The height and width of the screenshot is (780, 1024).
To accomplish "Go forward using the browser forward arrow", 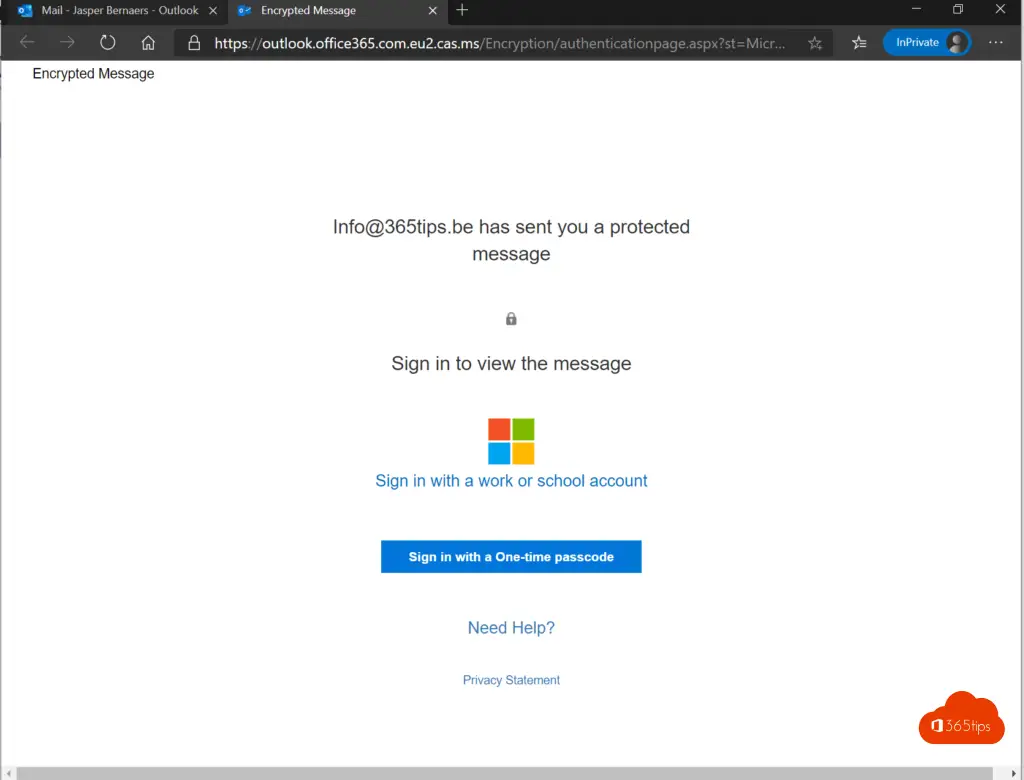I will 67,42.
